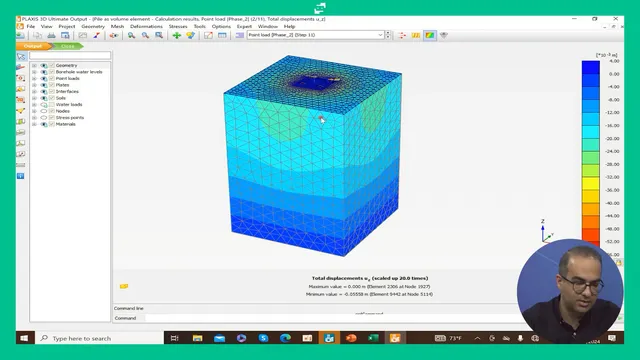Open the Excel icon in the taskbar
The width and height of the screenshot is (640, 360).
click(x=373, y=338)
